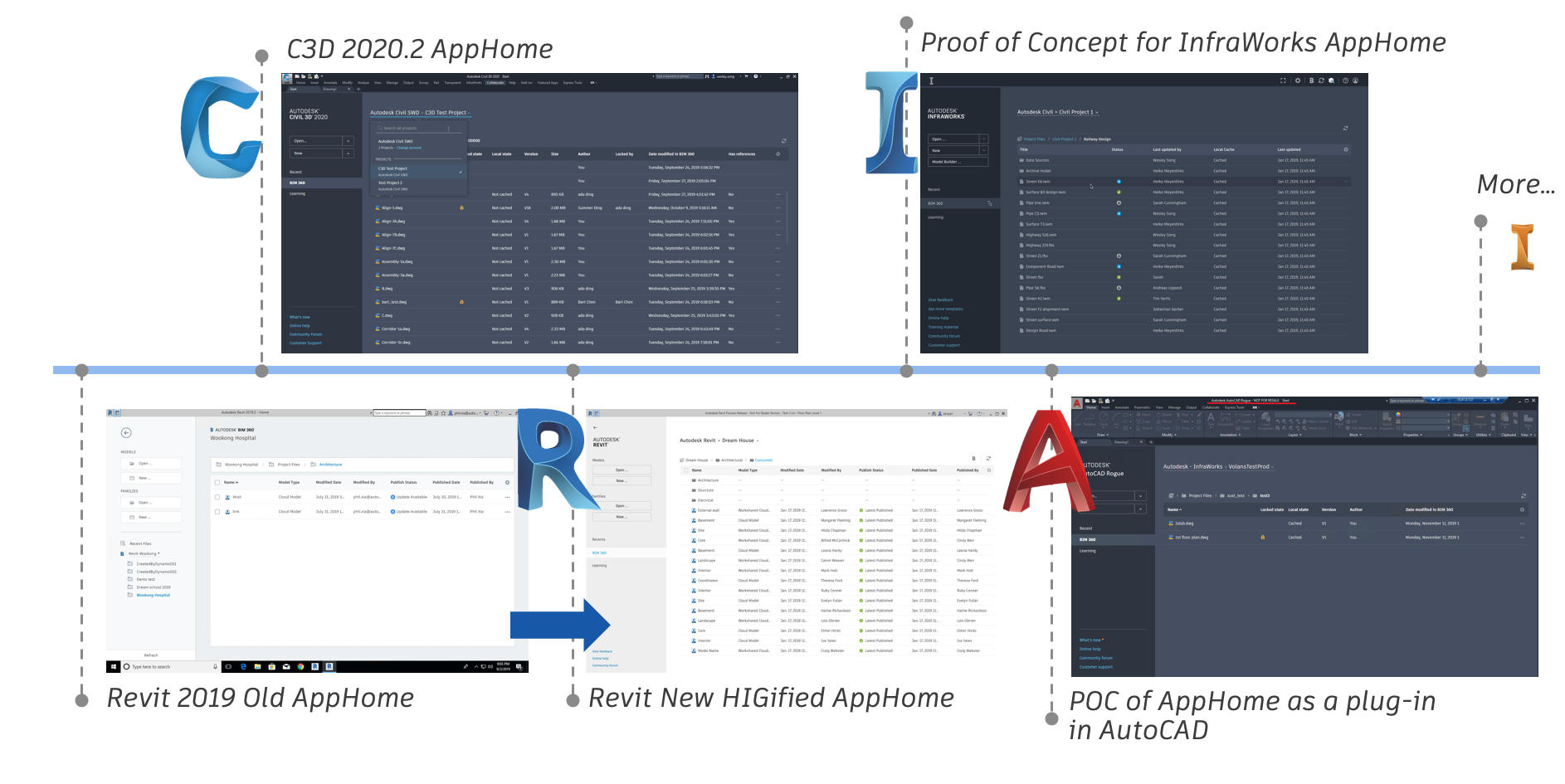
Task: Click Architecture breadcrumb in Revit 2019
Action: 331,465
